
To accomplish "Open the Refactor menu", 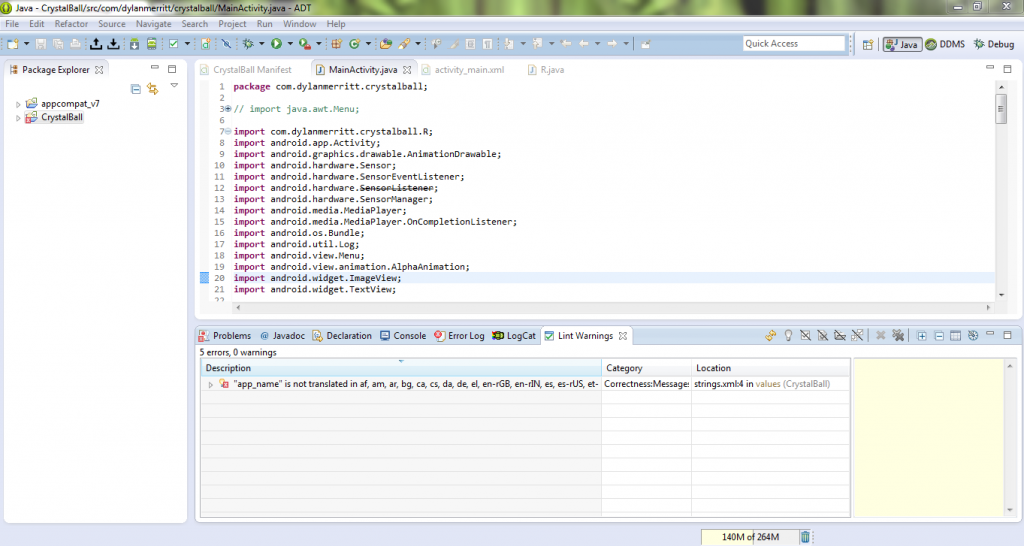I will tap(71, 23).
